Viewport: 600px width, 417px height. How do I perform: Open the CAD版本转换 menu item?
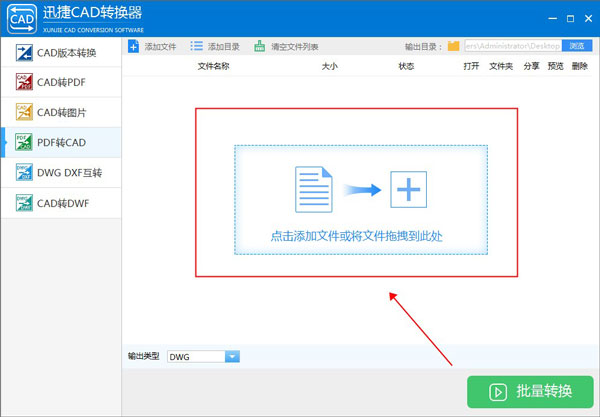61,52
